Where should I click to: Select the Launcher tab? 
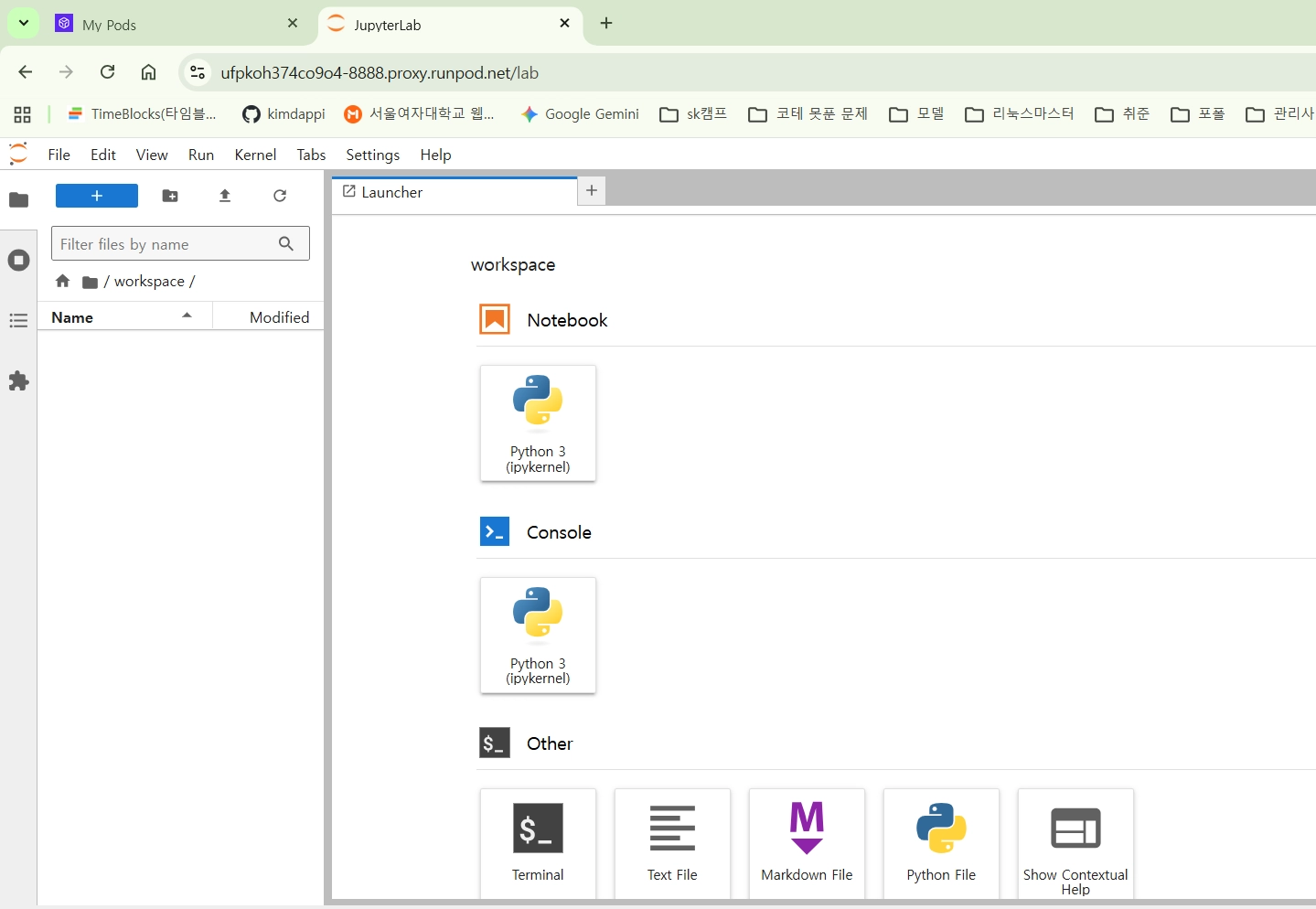[x=455, y=192]
